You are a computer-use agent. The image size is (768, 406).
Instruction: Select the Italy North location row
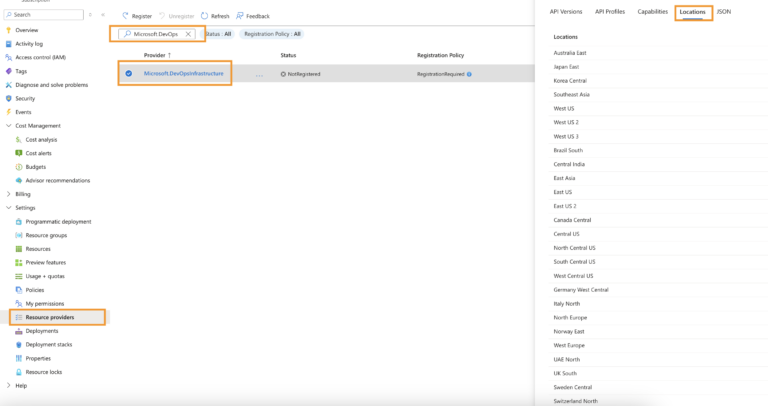(658, 304)
